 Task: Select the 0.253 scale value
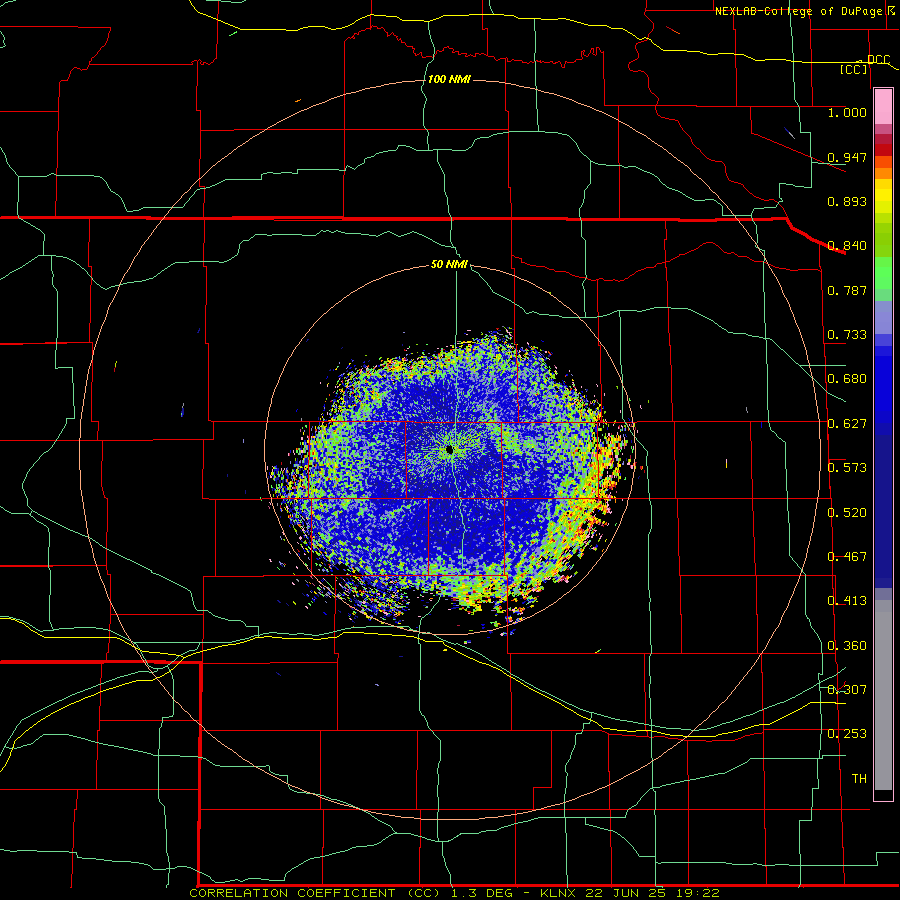tap(847, 734)
